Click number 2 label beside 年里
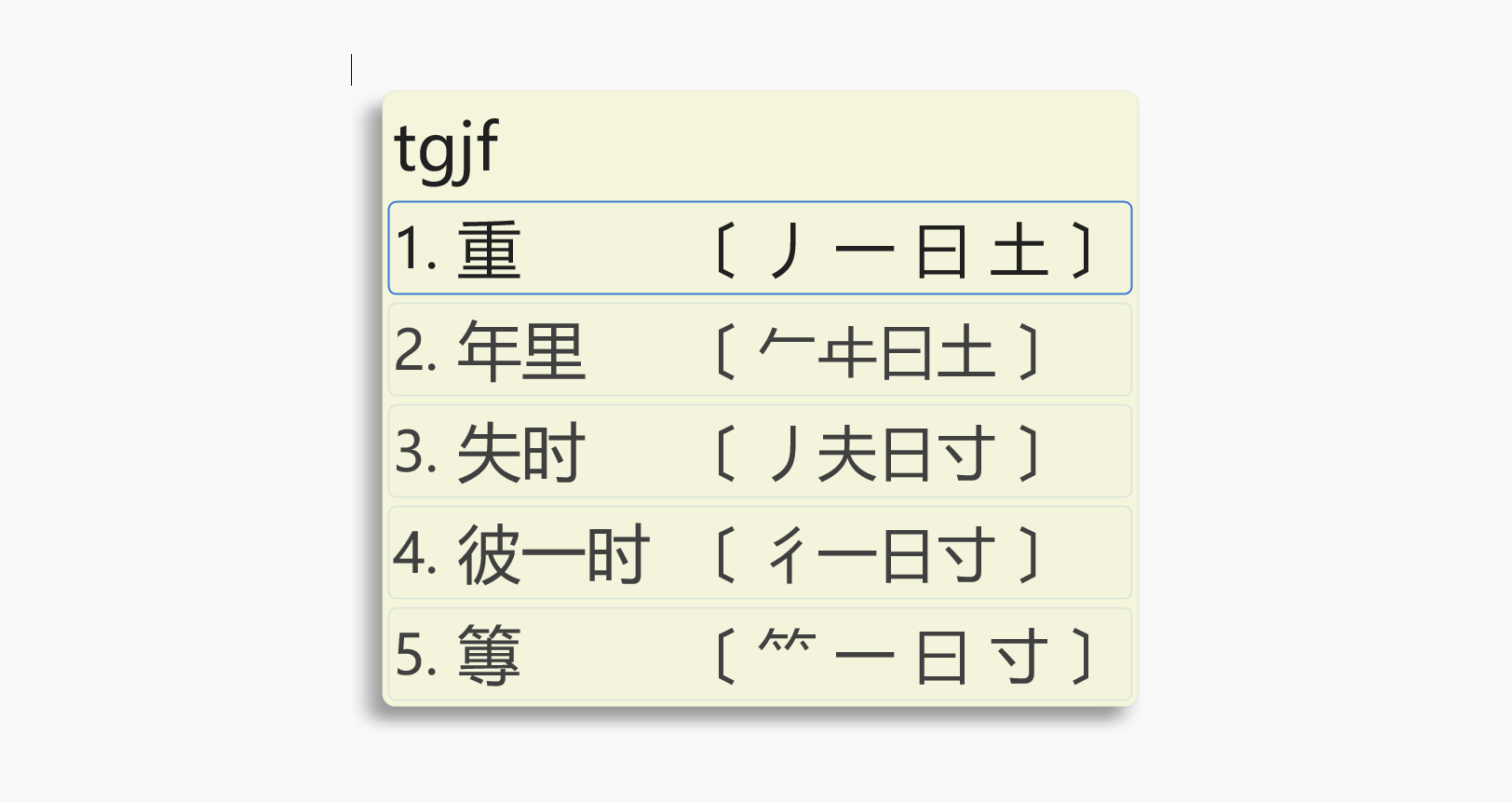The width and height of the screenshot is (1512, 803). [415, 351]
